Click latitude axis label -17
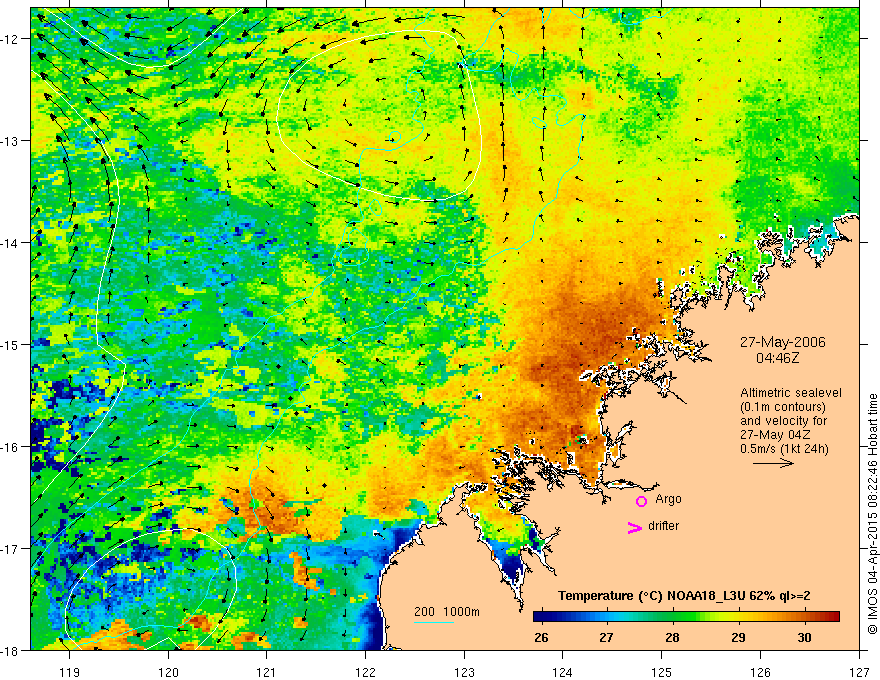Image resolution: width=880 pixels, height=680 pixels. [11, 548]
